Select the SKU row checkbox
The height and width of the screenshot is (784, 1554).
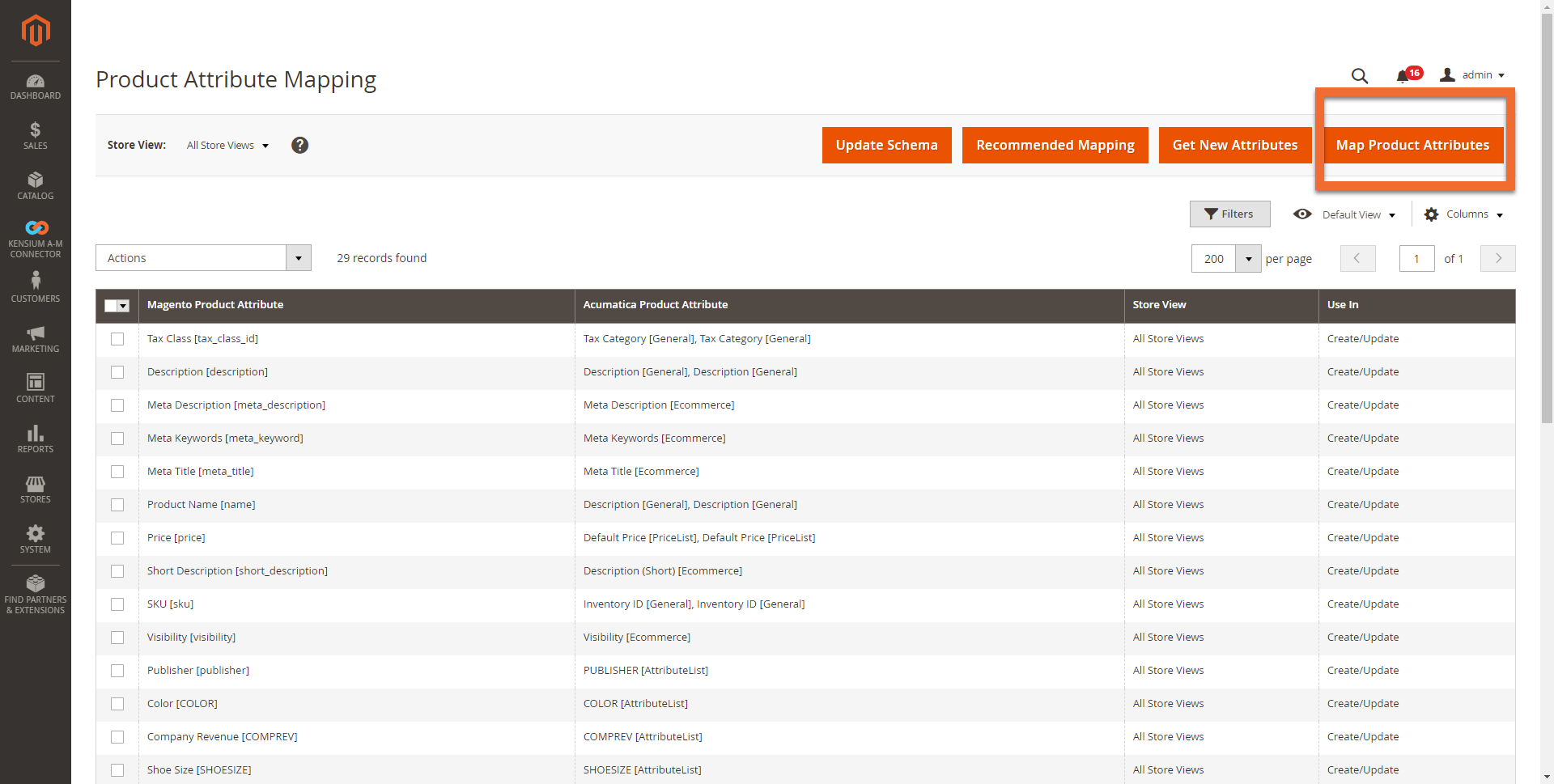pyautogui.click(x=117, y=604)
